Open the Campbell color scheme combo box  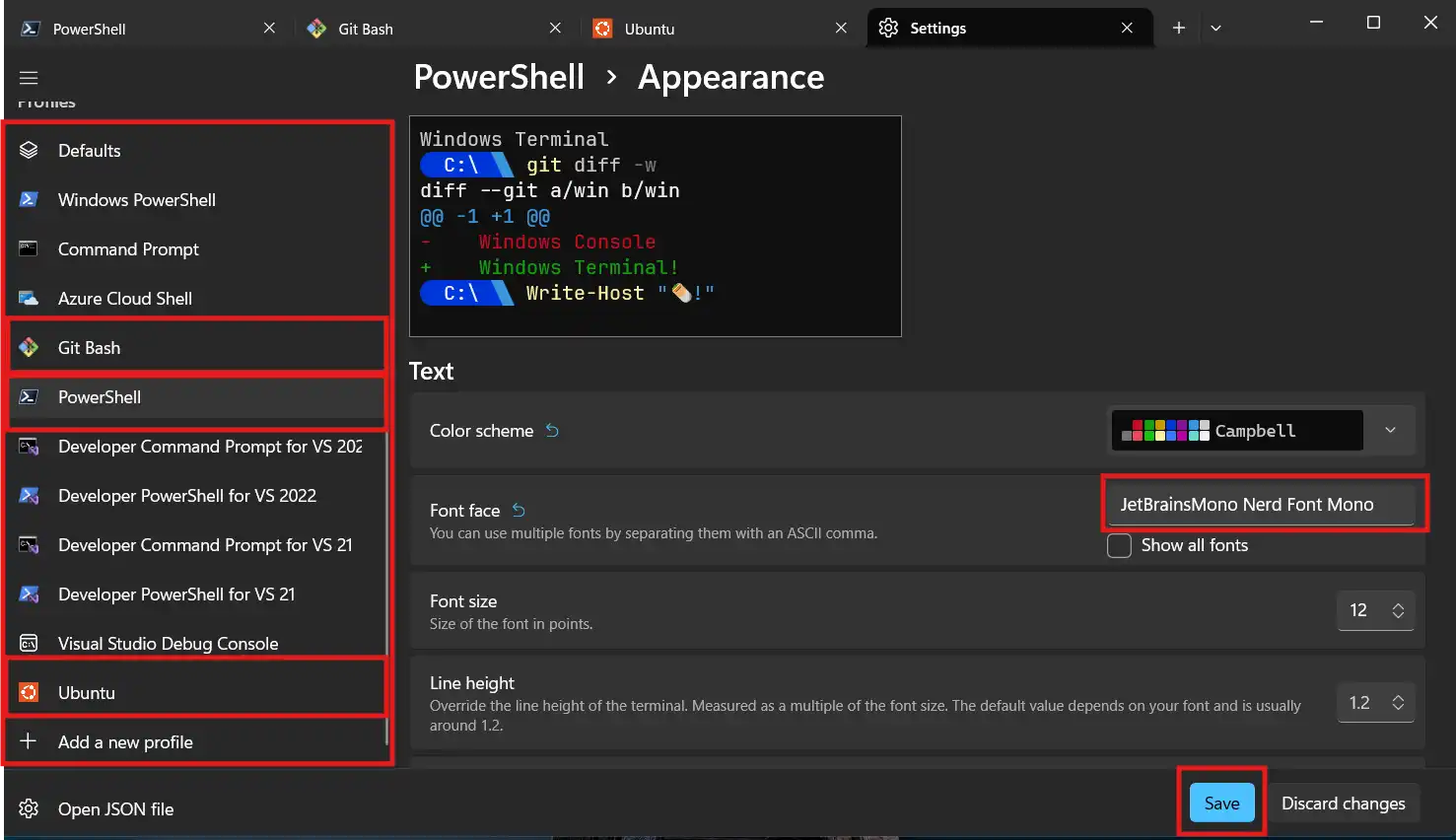(x=1263, y=430)
